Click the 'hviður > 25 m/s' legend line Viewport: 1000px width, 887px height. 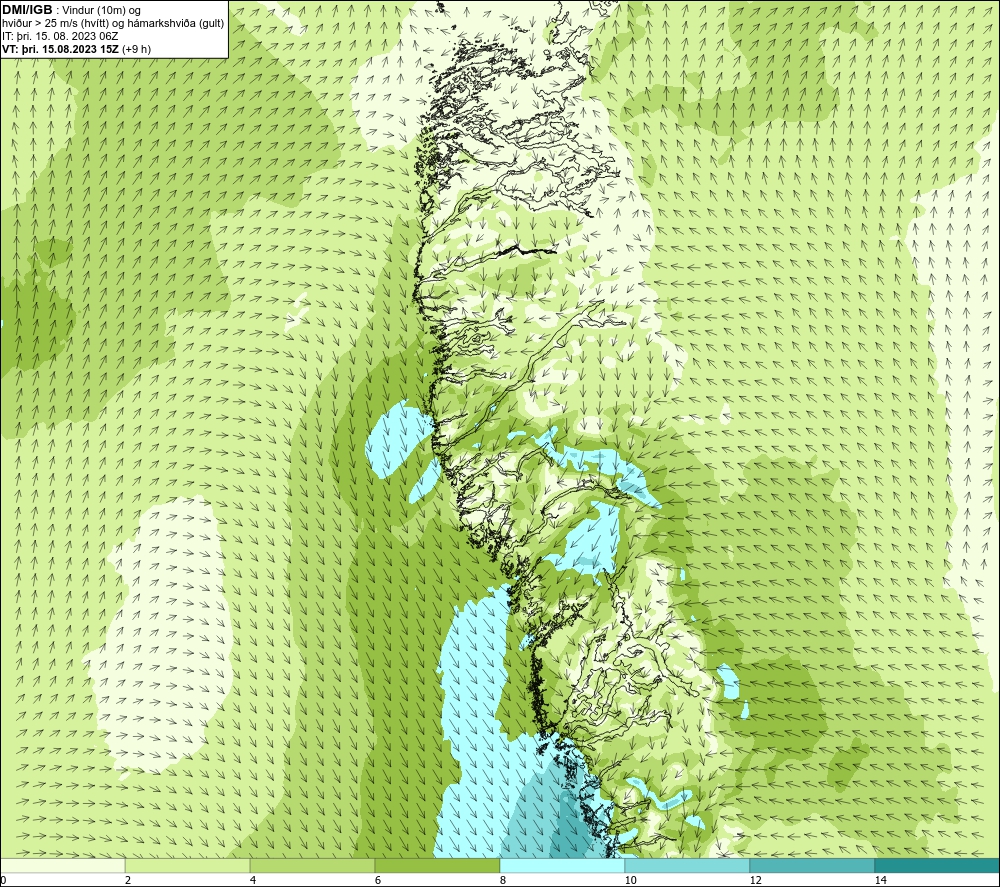pyautogui.click(x=113, y=23)
